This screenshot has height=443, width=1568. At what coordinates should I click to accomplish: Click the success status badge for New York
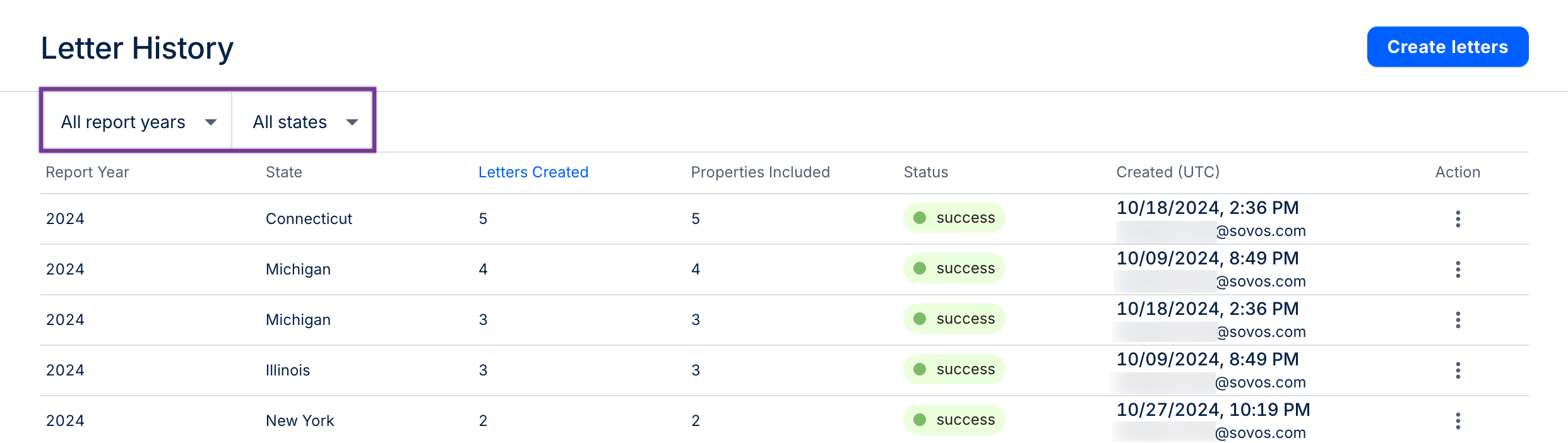pyautogui.click(x=954, y=420)
